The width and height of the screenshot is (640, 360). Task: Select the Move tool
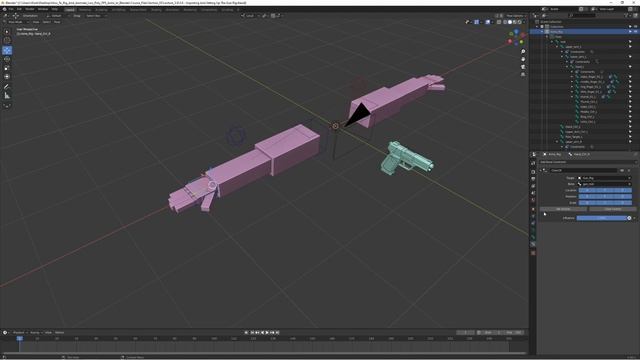[7, 50]
